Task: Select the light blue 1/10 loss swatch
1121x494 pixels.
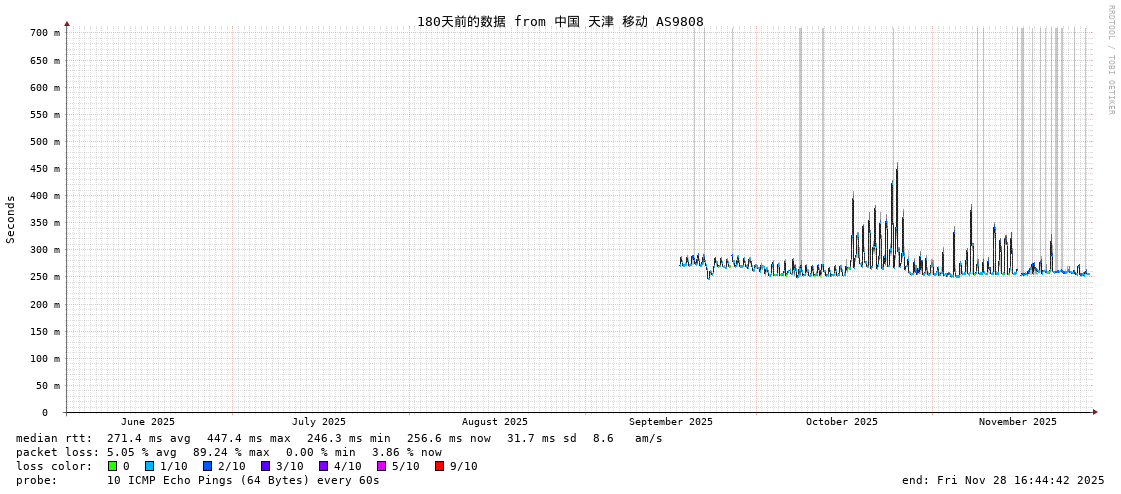Action: pyautogui.click(x=149, y=466)
